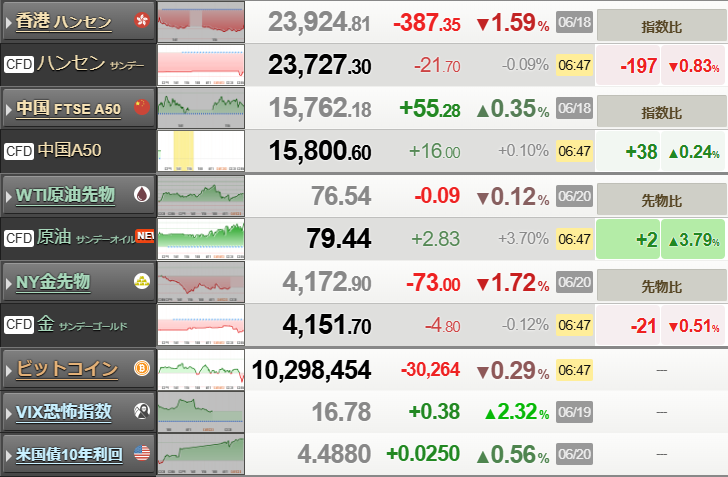Open the NY金先物 link
Viewport: 728px width, 477px height.
point(53,282)
